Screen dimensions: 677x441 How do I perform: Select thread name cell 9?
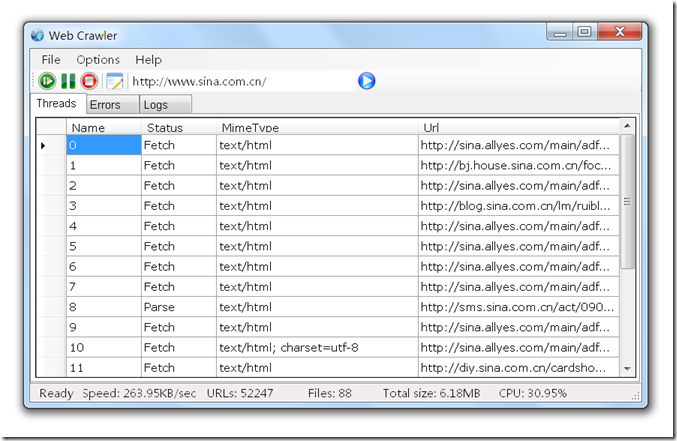[104, 327]
